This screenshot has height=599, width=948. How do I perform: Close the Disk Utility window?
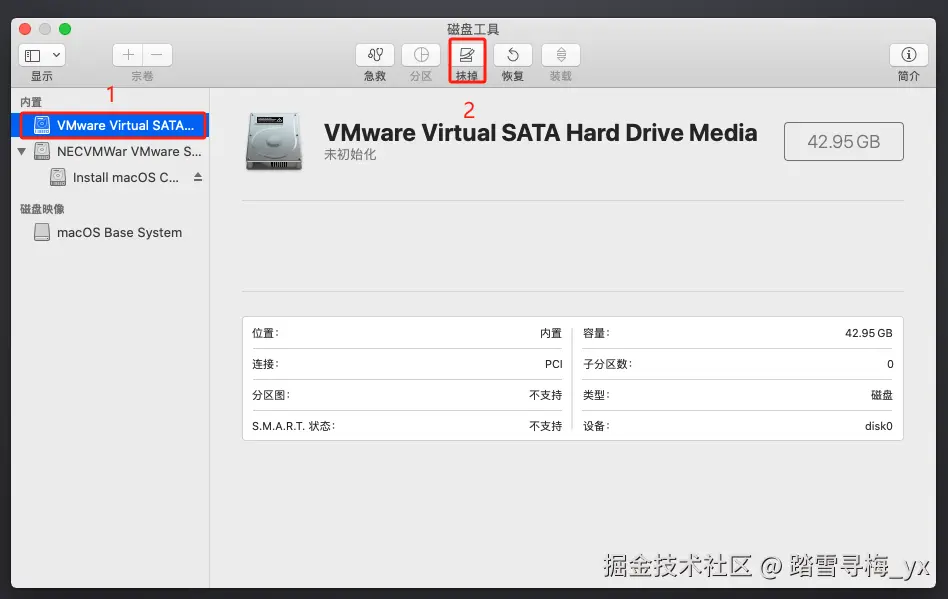pyautogui.click(x=25, y=29)
